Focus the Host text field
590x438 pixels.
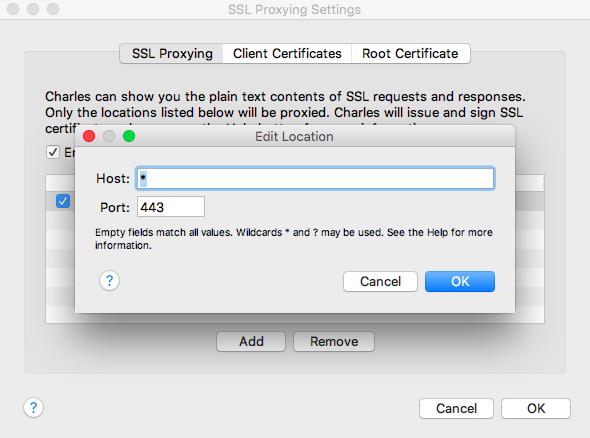click(x=315, y=178)
